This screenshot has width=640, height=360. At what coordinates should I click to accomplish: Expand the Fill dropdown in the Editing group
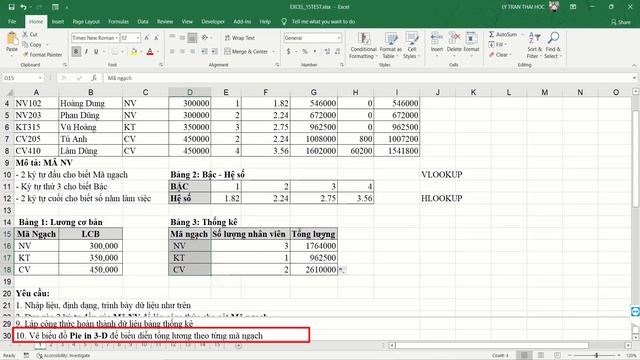(x=506, y=44)
